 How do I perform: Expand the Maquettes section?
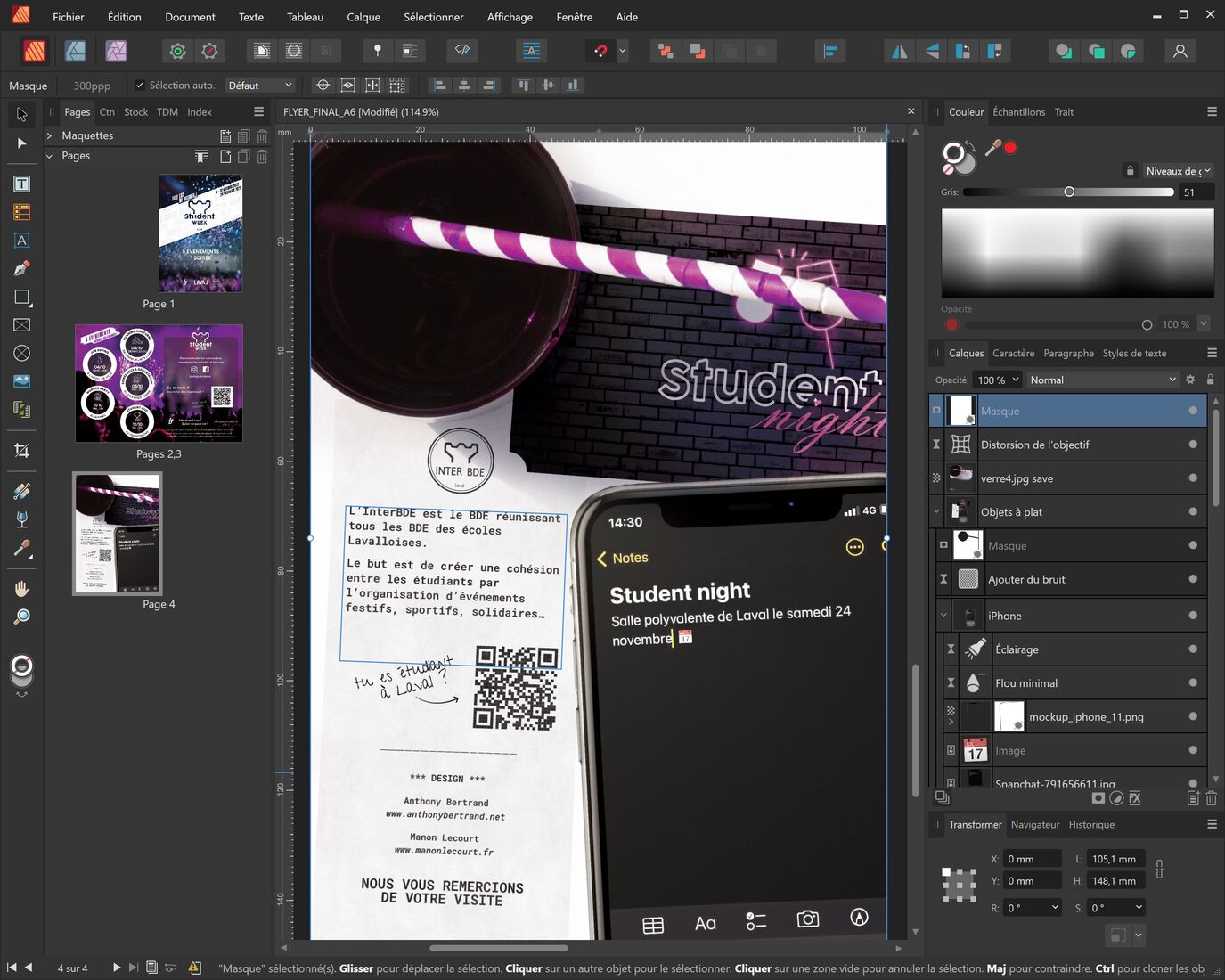[x=49, y=135]
